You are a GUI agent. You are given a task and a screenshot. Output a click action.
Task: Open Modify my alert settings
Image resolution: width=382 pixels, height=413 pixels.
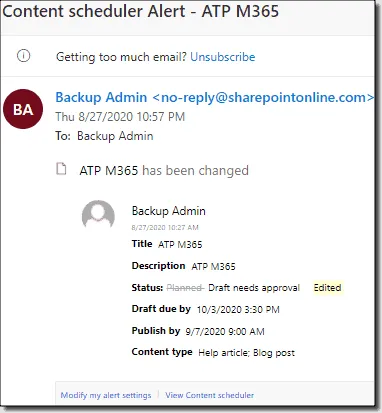coord(106,395)
